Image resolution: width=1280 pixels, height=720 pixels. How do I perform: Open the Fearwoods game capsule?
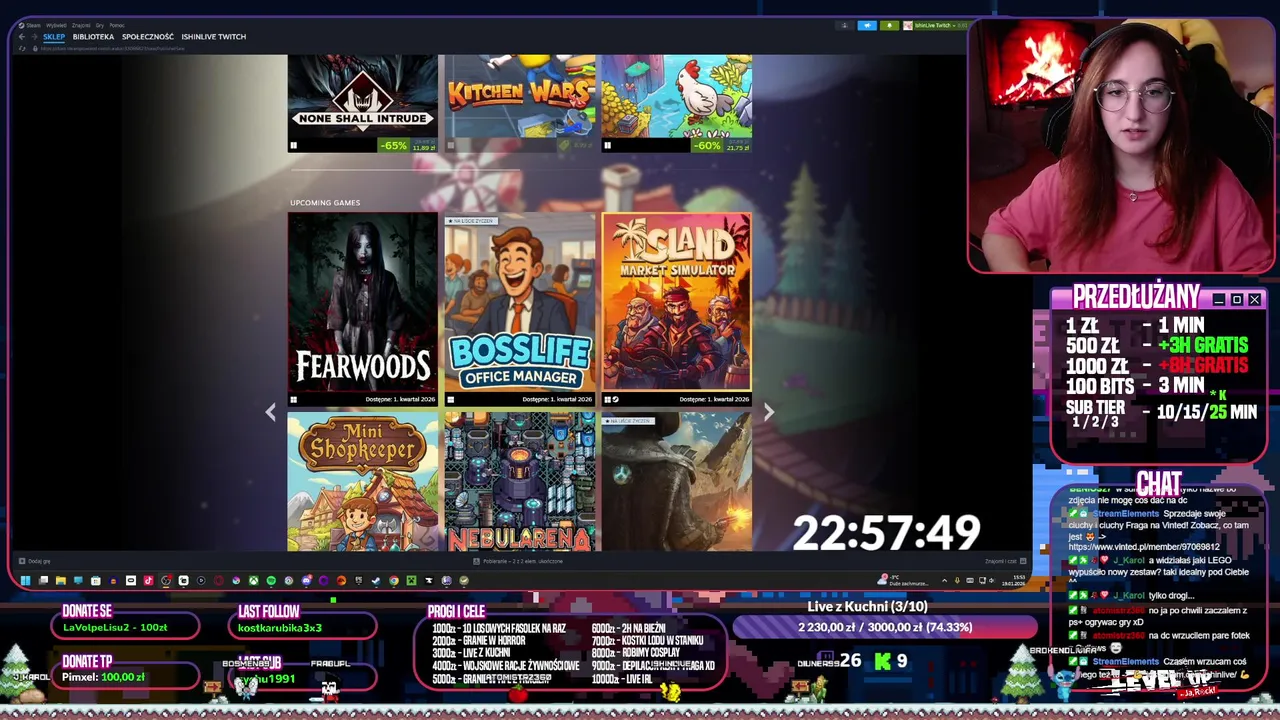pos(362,308)
